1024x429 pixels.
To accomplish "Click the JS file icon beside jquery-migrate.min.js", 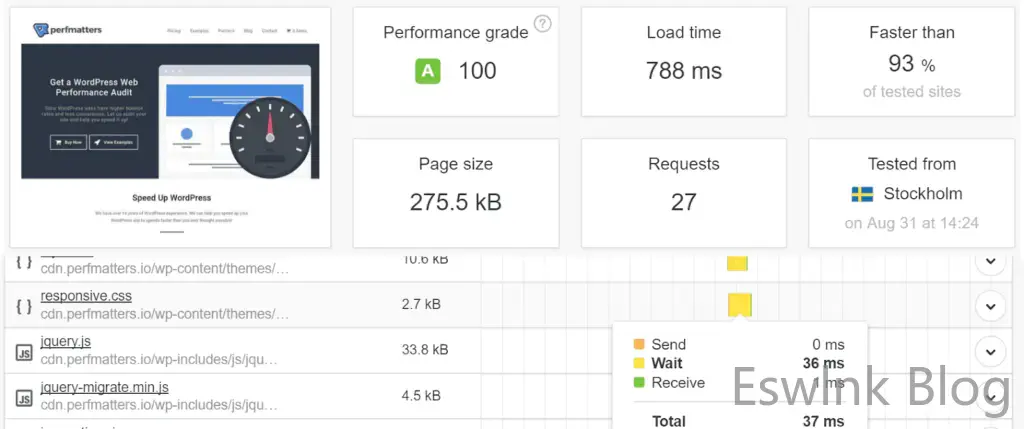I will [x=24, y=397].
